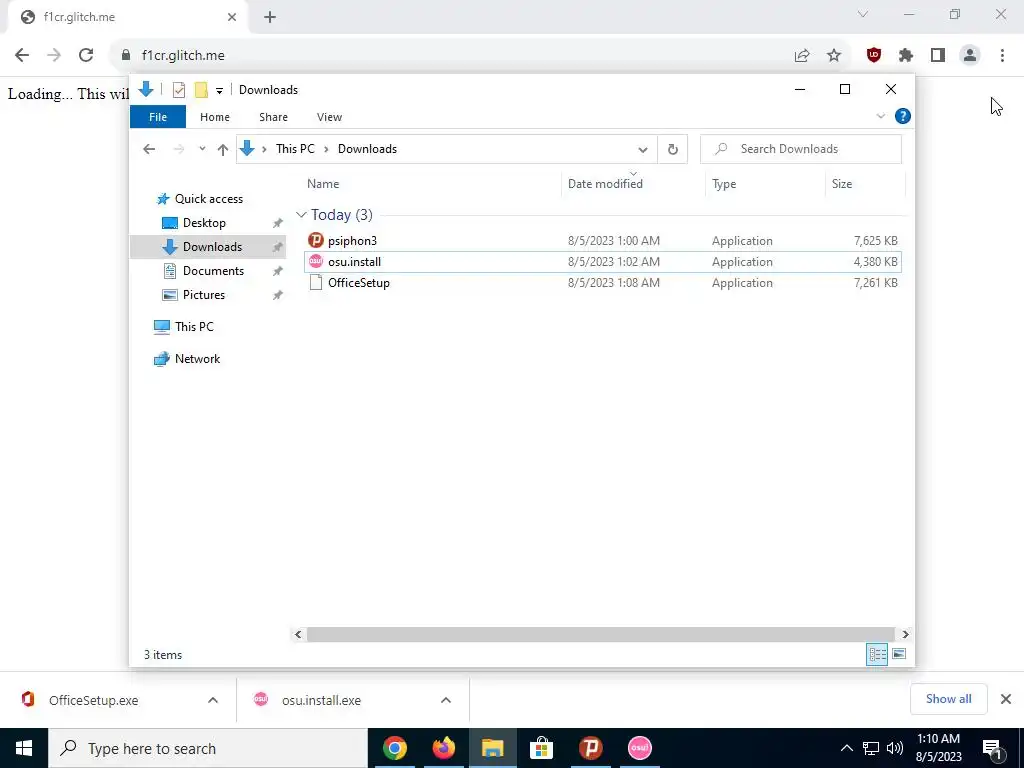
Task: Open Microsoft Store from the taskbar
Action: tap(541, 748)
